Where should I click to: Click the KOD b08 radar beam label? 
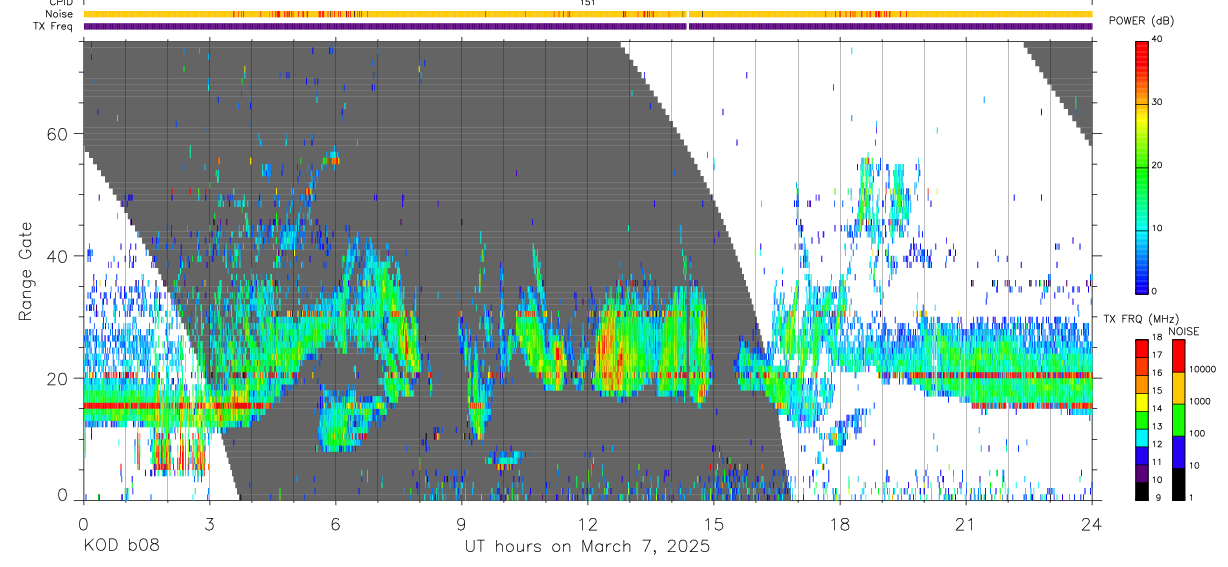click(120, 547)
